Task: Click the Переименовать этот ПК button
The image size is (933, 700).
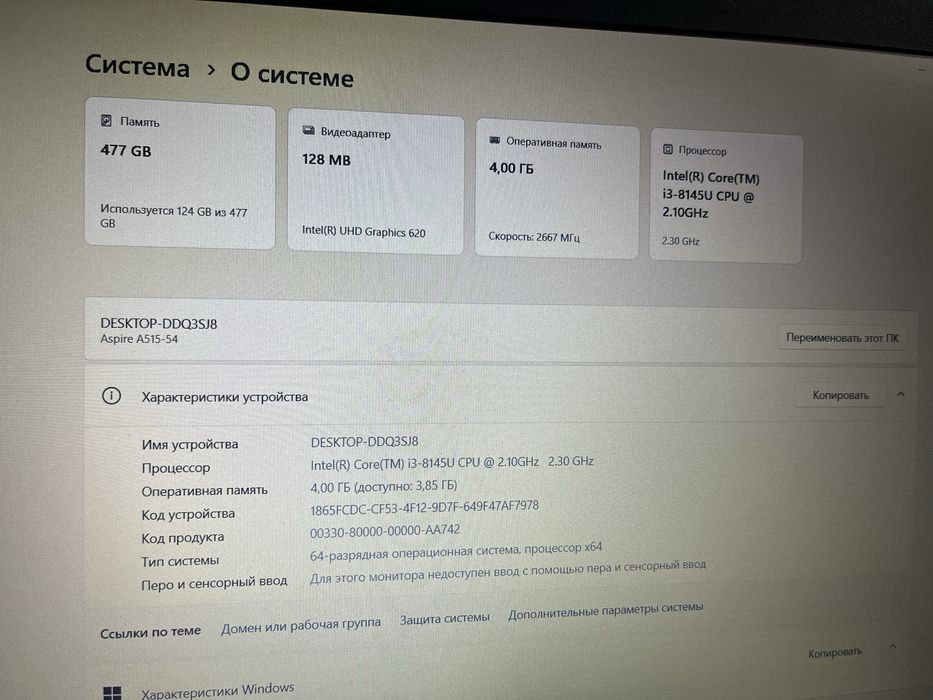Action: pos(842,338)
